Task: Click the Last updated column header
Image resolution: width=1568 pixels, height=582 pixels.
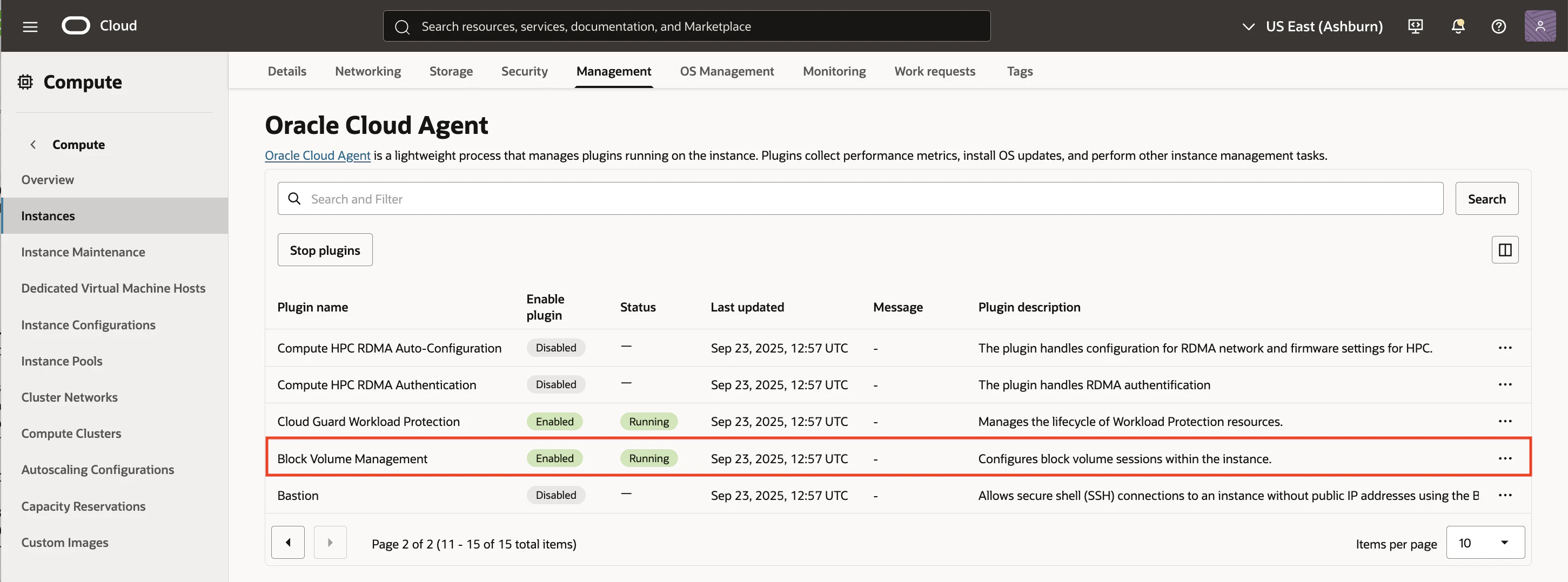Action: [747, 307]
